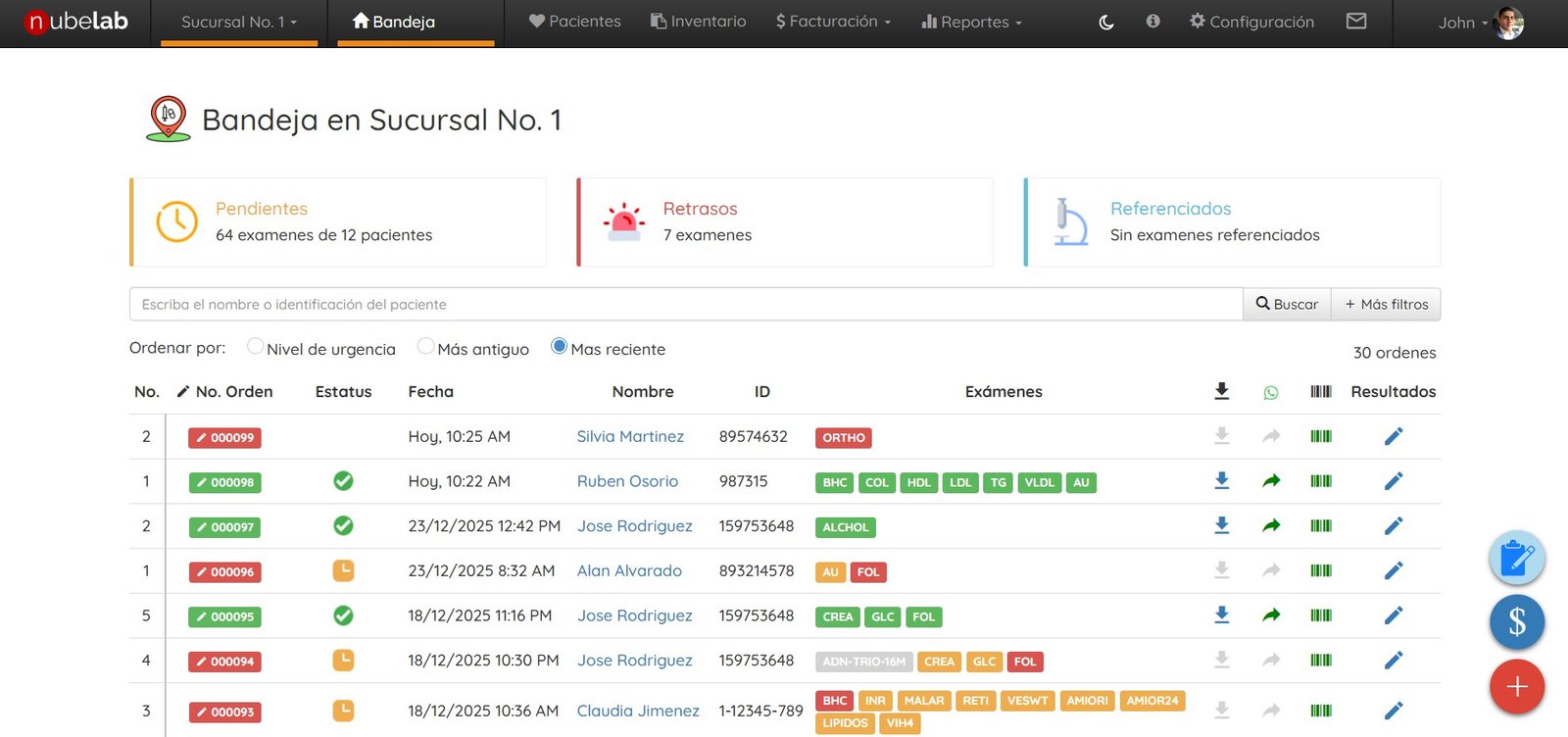Image resolution: width=1568 pixels, height=737 pixels.
Task: Download results for order 000098
Action: [x=1221, y=481]
